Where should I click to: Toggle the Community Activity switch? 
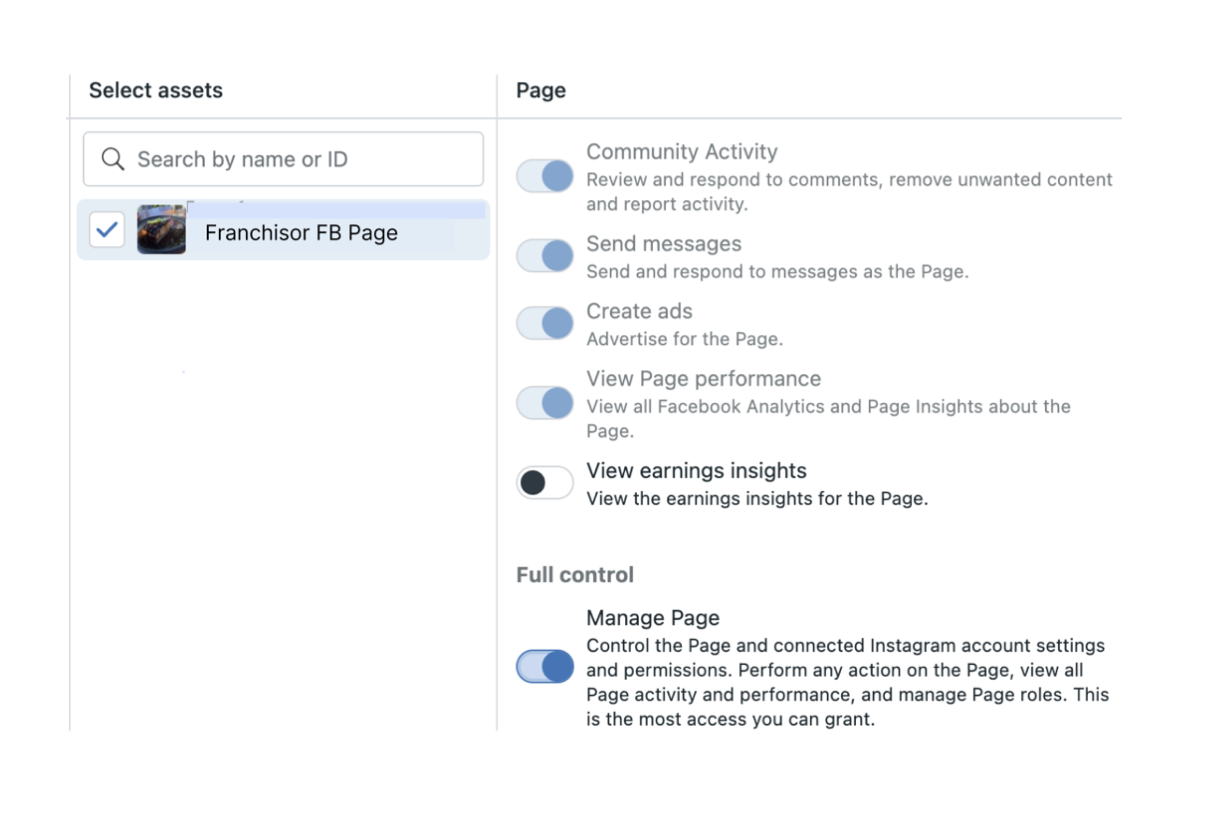545,177
